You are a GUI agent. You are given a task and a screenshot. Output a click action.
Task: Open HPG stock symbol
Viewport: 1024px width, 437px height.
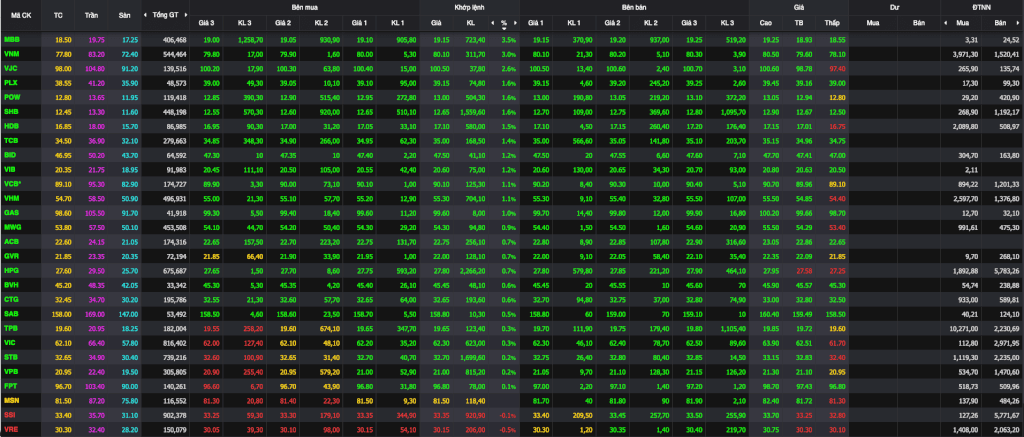11,270
